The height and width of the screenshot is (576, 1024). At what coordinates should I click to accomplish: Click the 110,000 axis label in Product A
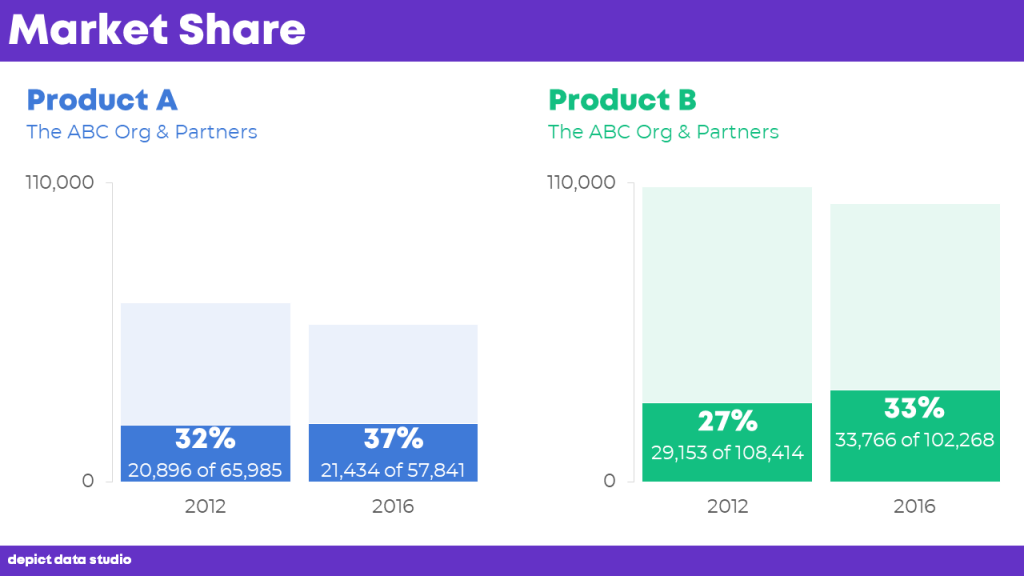click(59, 182)
